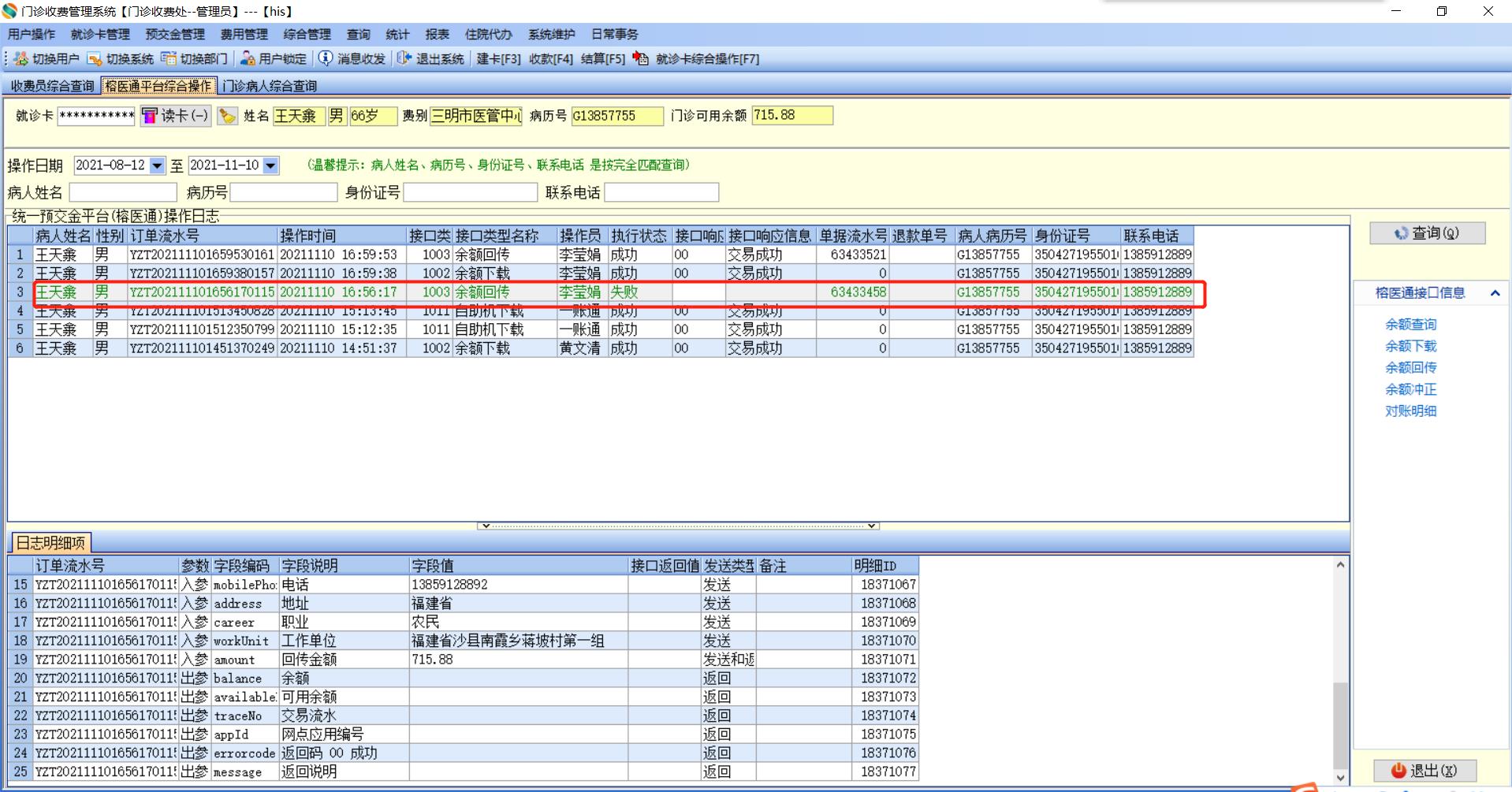Click the time cell 20211110 14:51:37
The width and height of the screenshot is (1512, 792).
(342, 348)
